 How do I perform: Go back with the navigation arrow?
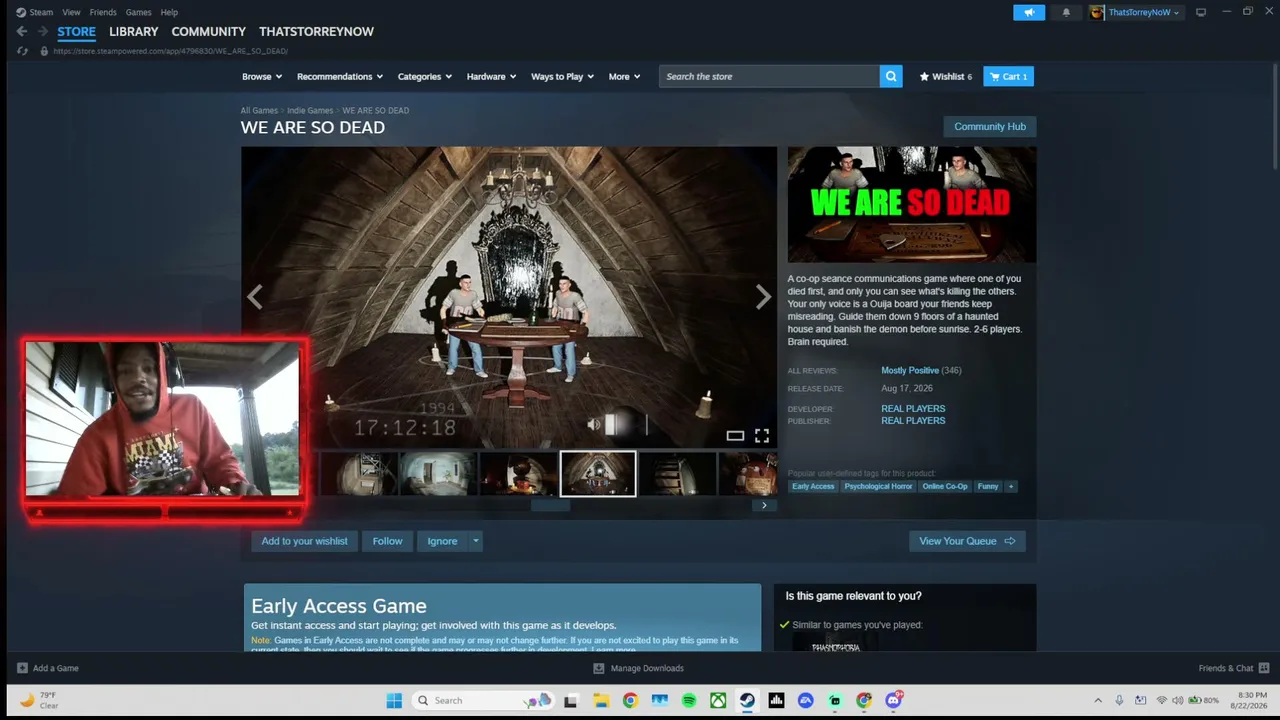22,32
